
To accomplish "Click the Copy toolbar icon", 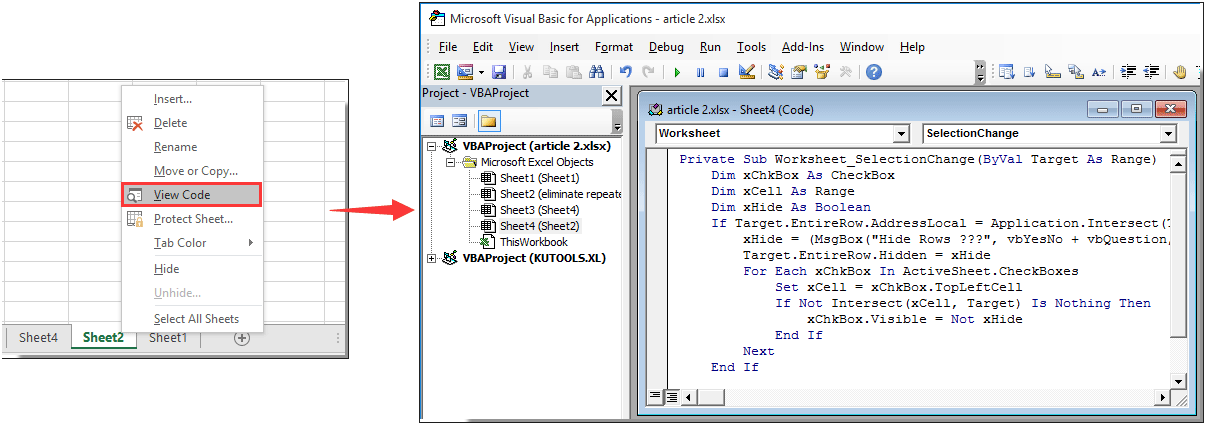I will 550,72.
